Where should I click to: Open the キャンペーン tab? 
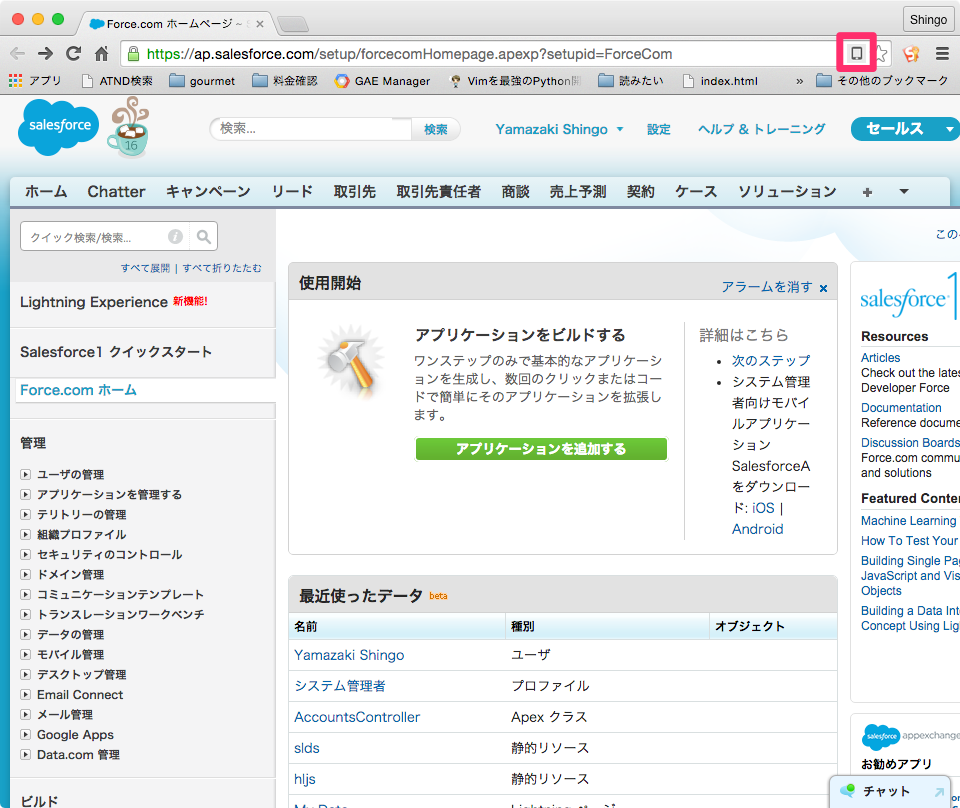208,192
